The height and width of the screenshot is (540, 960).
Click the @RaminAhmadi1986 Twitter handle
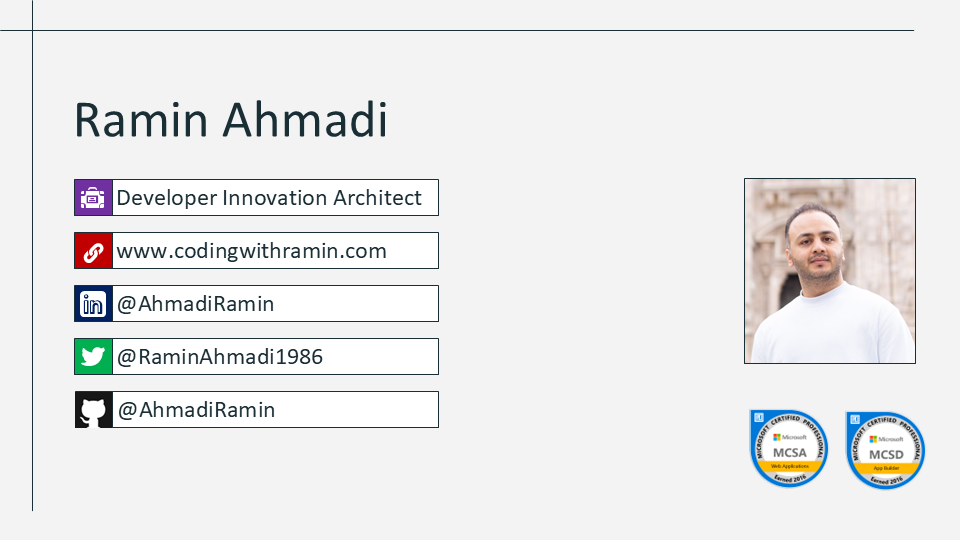click(x=220, y=357)
